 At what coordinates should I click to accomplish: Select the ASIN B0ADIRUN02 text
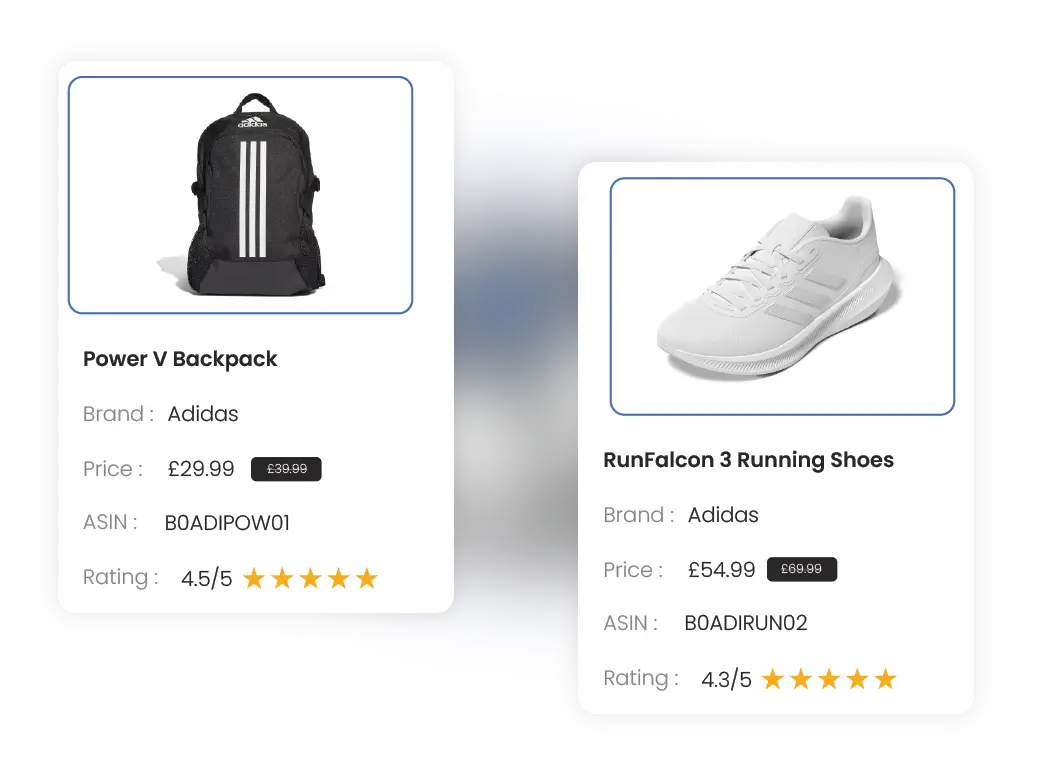(746, 623)
